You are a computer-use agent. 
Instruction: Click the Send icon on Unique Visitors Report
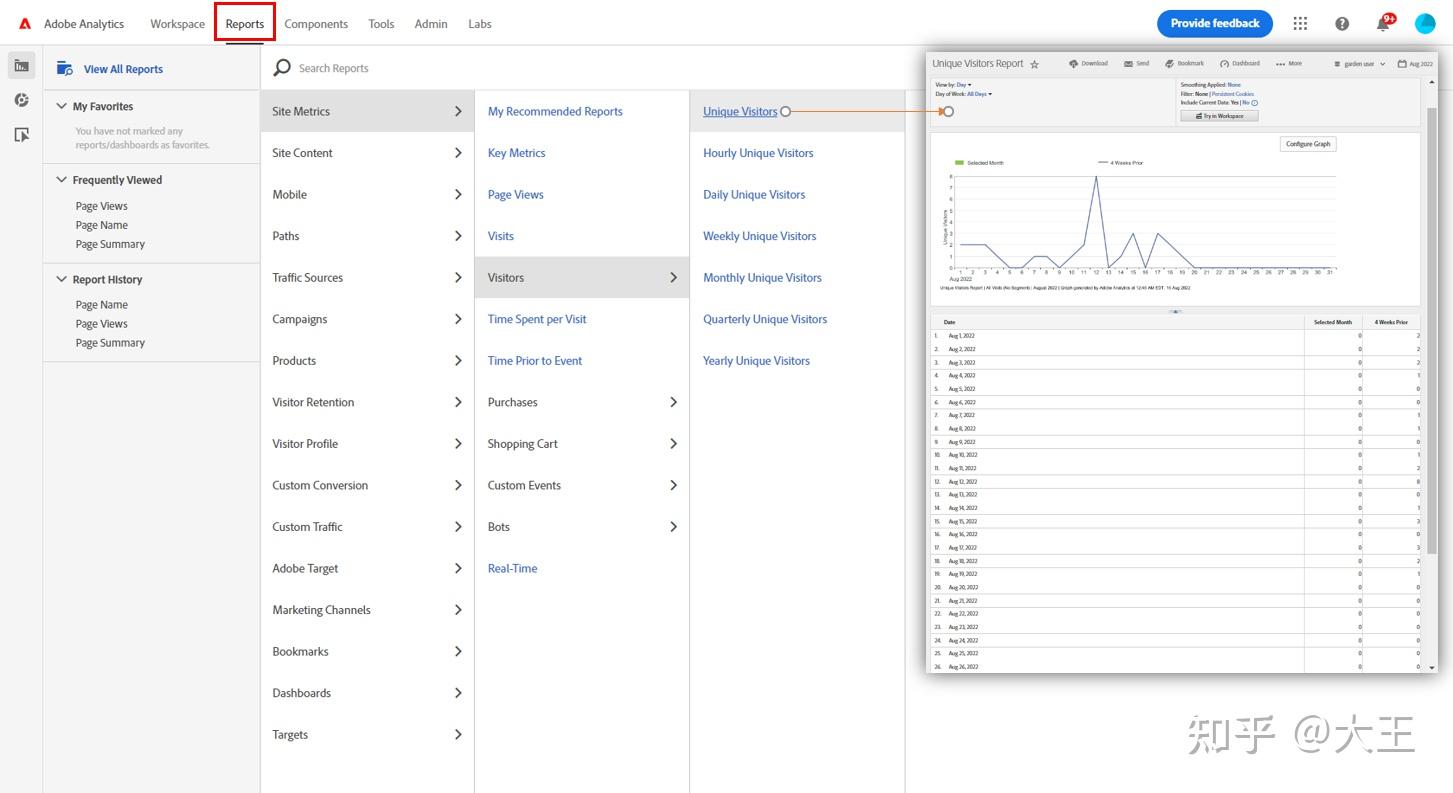[1135, 62]
